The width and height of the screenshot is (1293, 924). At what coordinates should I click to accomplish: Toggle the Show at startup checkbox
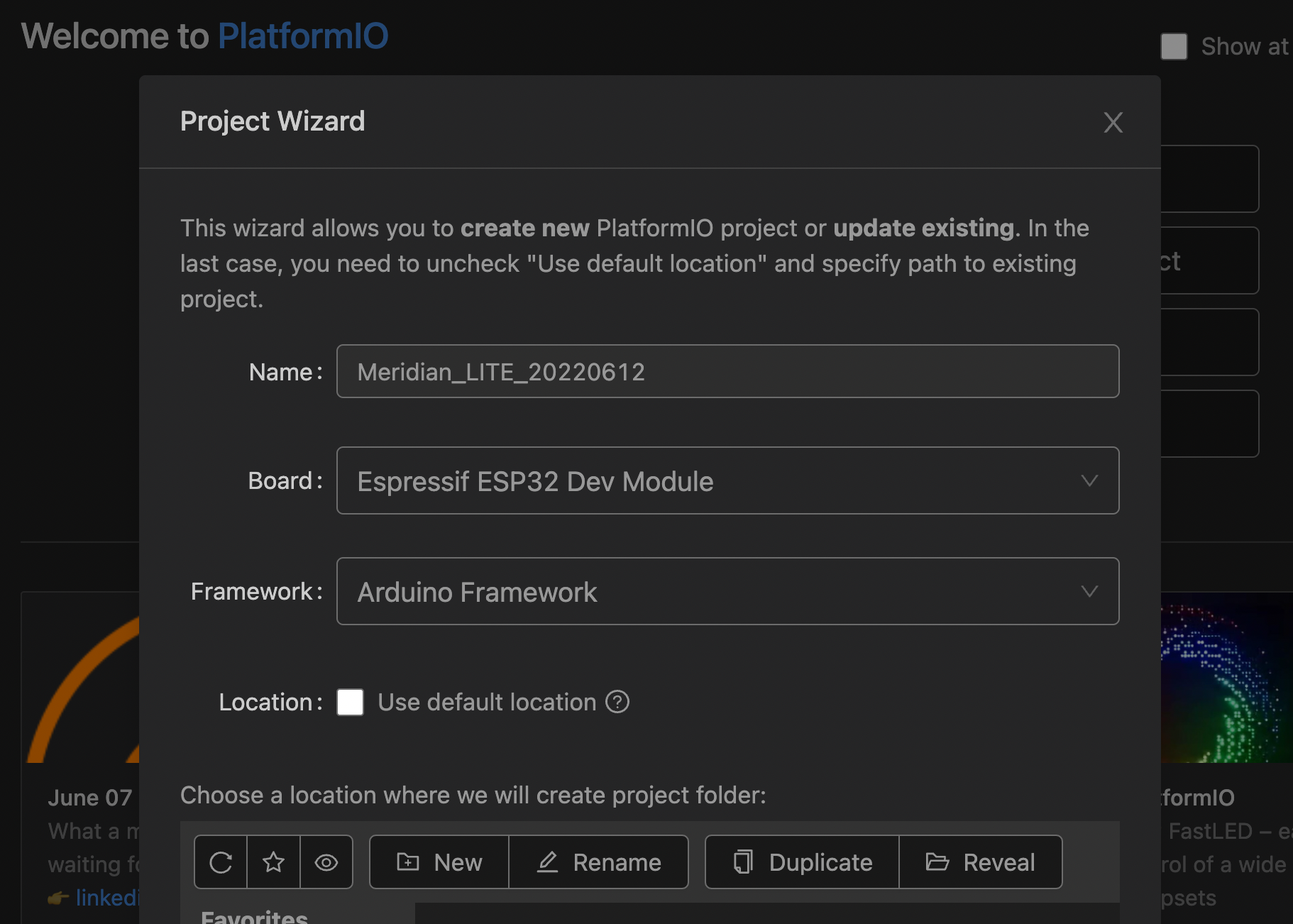[x=1174, y=47]
